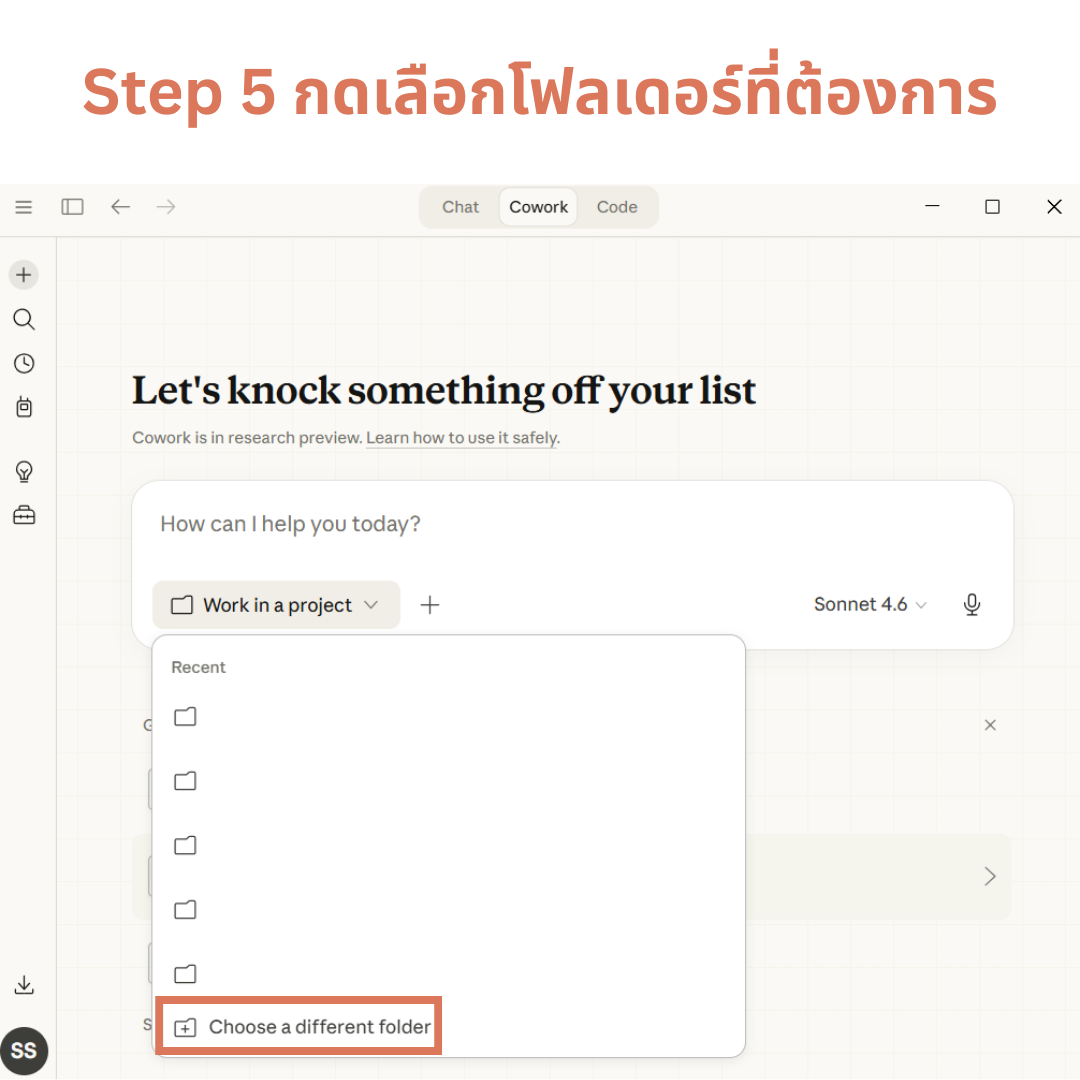Open the toolbox icon in sidebar
This screenshot has width=1080, height=1080.
click(x=24, y=515)
